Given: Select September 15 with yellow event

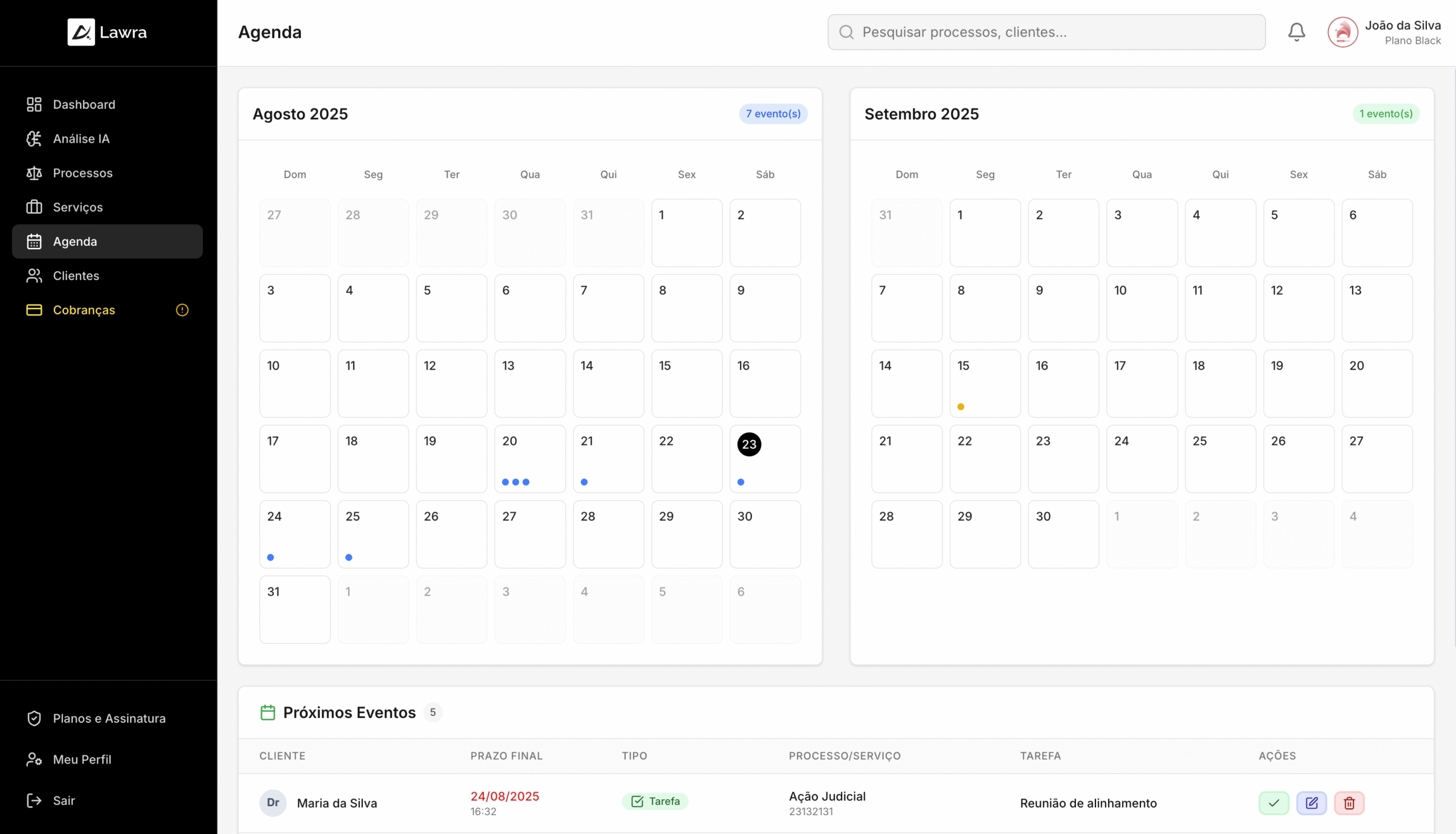Looking at the screenshot, I should (984, 383).
